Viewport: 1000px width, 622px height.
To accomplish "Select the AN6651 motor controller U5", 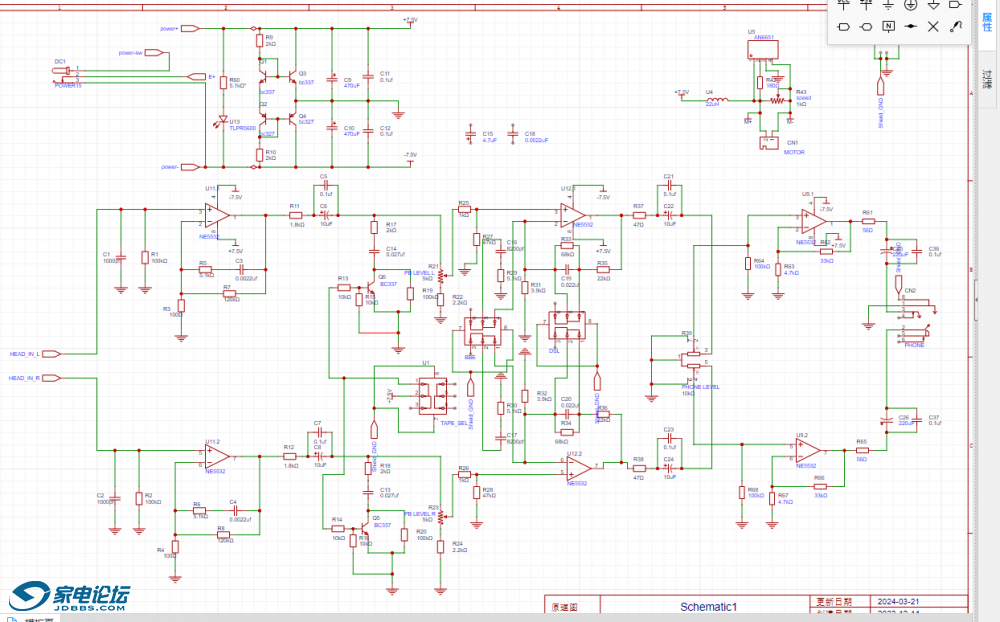I will click(x=763, y=50).
